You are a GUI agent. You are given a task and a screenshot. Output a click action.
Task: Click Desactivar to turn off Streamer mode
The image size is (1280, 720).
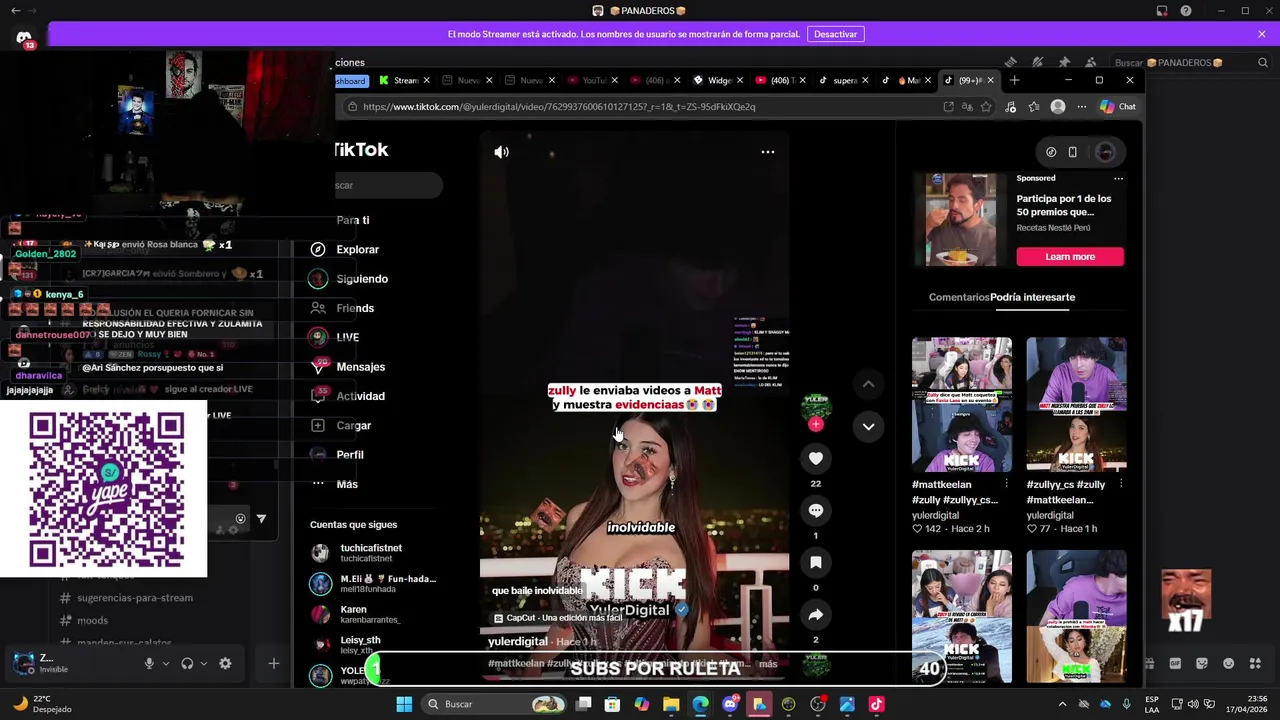[835, 34]
